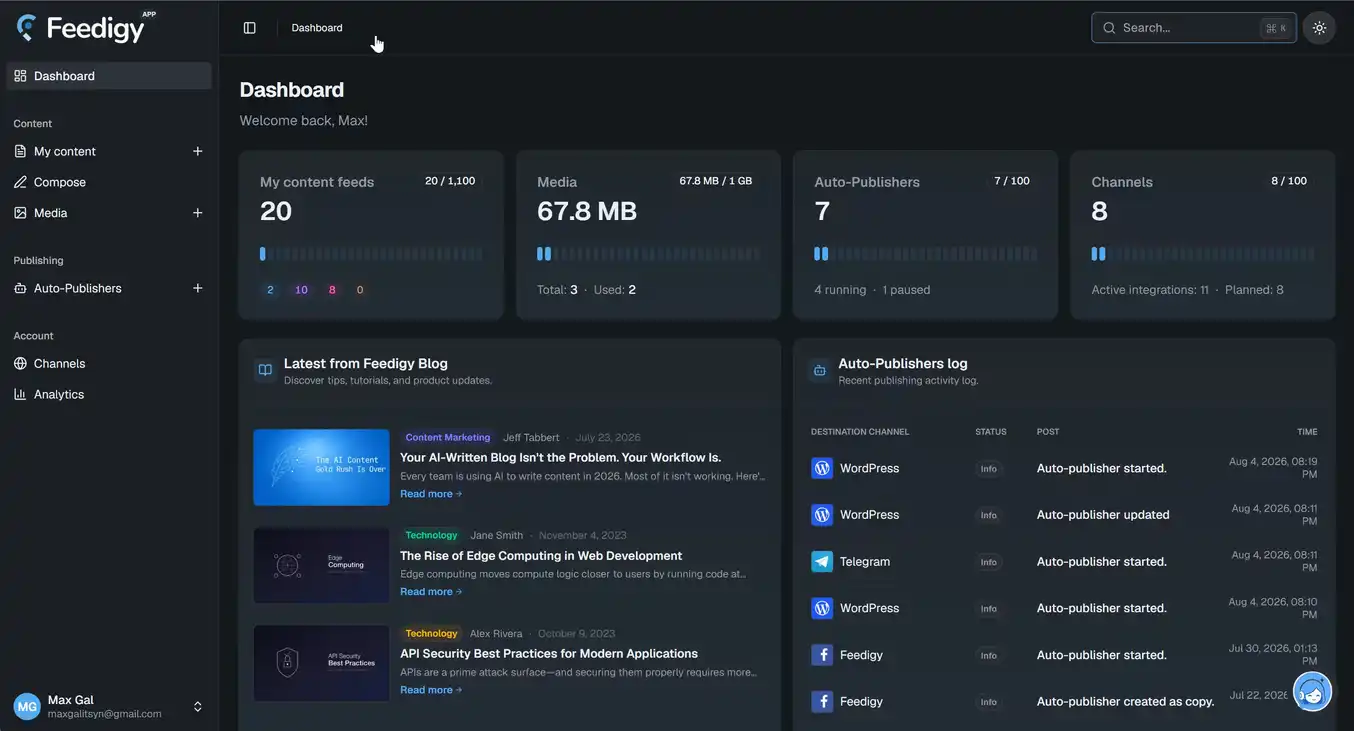Focus the Search field
The height and width of the screenshot is (731, 1354).
coord(1194,28)
